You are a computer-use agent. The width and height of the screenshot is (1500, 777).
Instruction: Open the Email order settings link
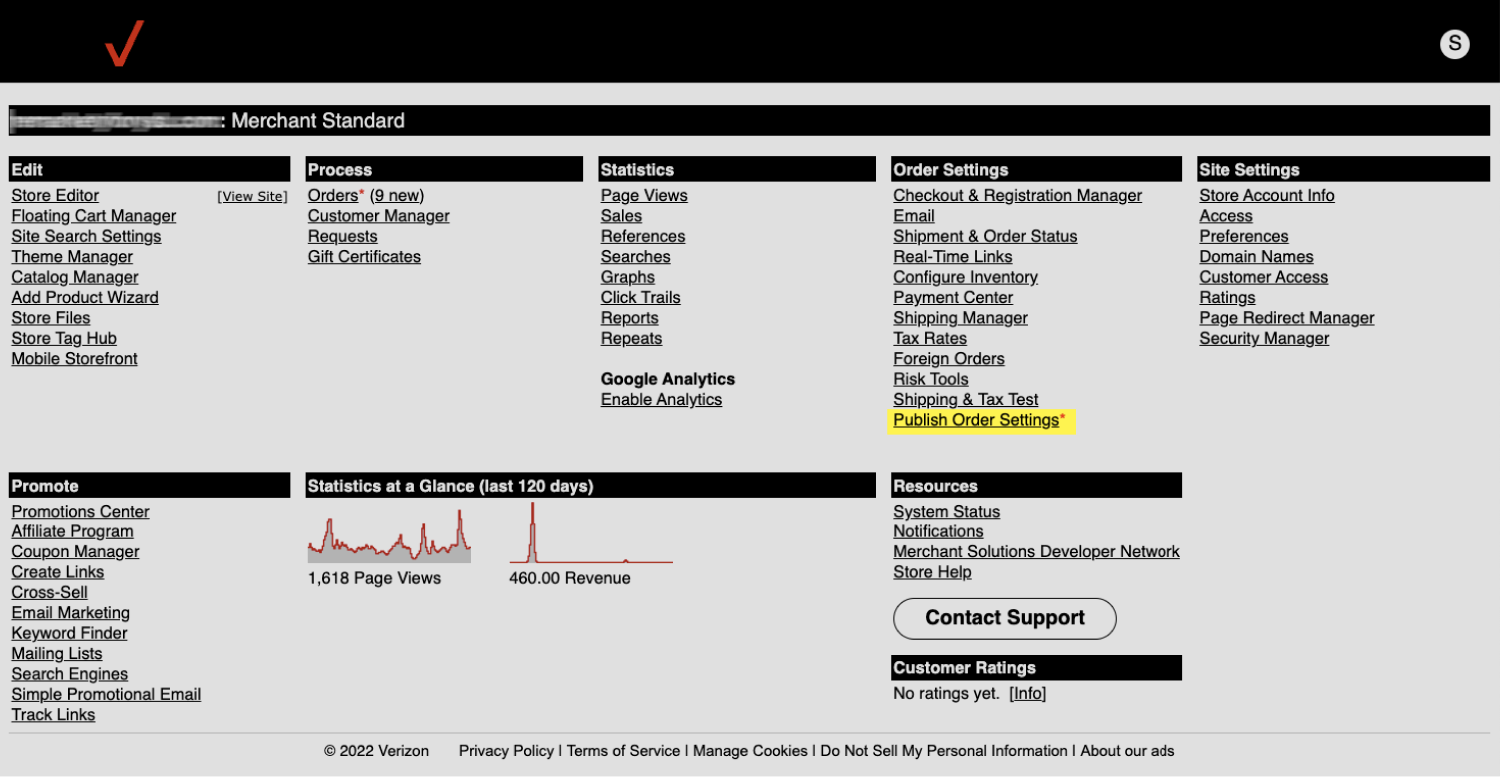pos(914,216)
